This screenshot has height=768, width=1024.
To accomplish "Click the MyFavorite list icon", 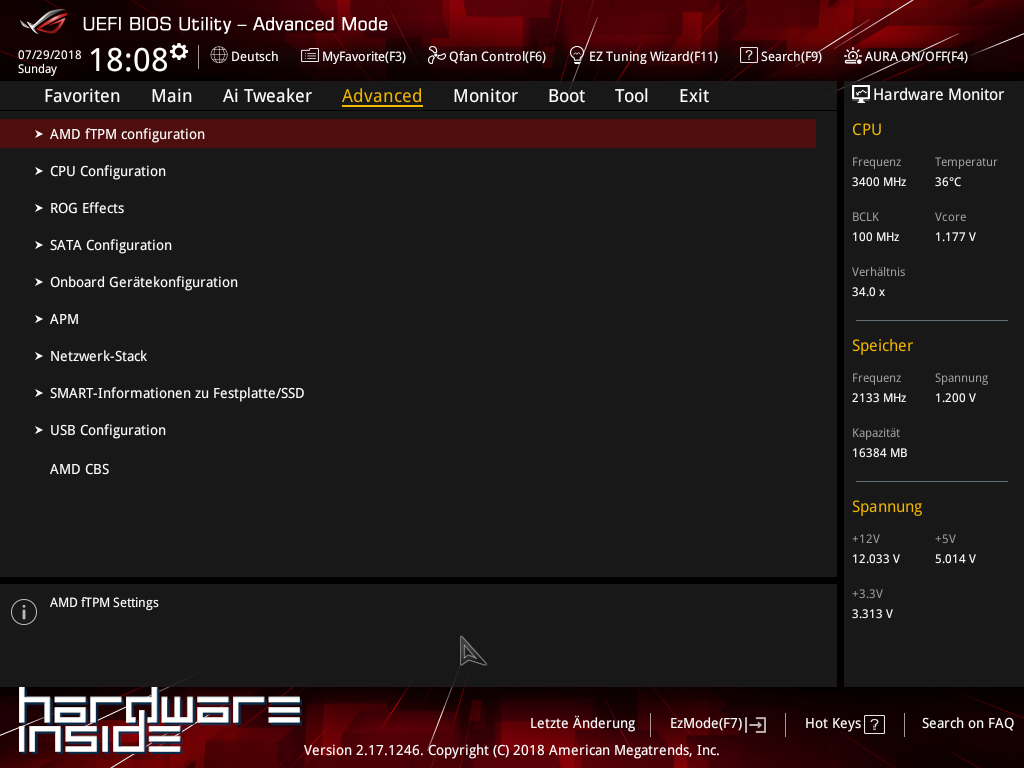I will [x=310, y=56].
